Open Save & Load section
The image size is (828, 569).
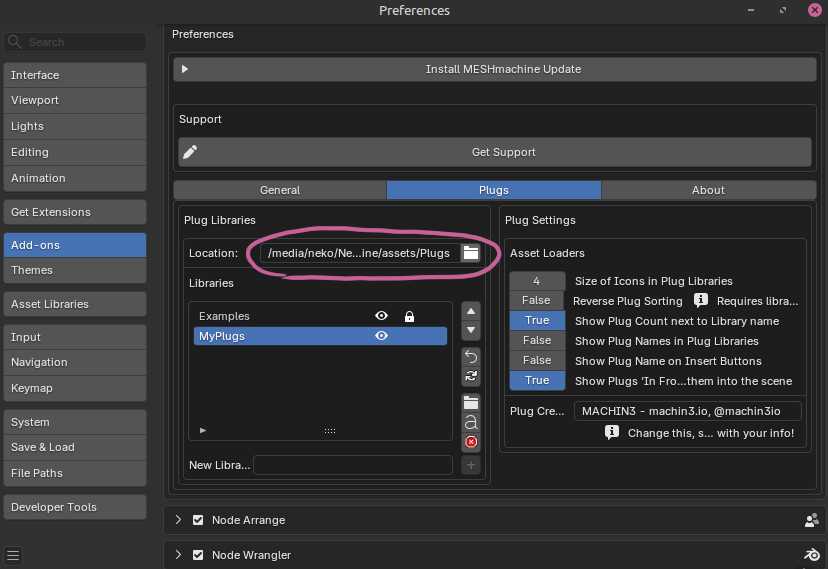click(75, 447)
